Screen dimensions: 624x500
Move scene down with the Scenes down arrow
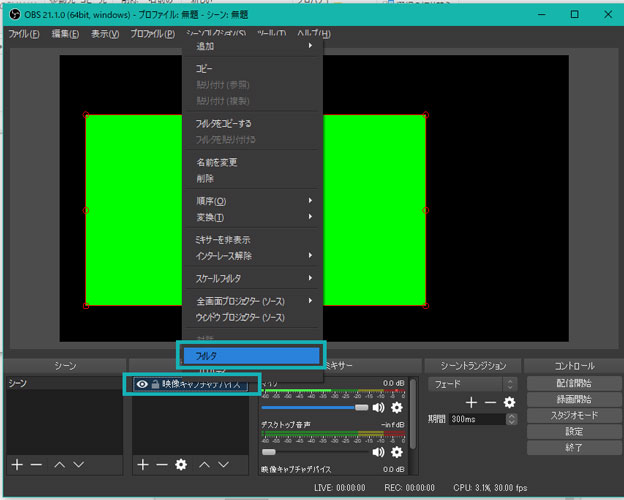[78, 464]
